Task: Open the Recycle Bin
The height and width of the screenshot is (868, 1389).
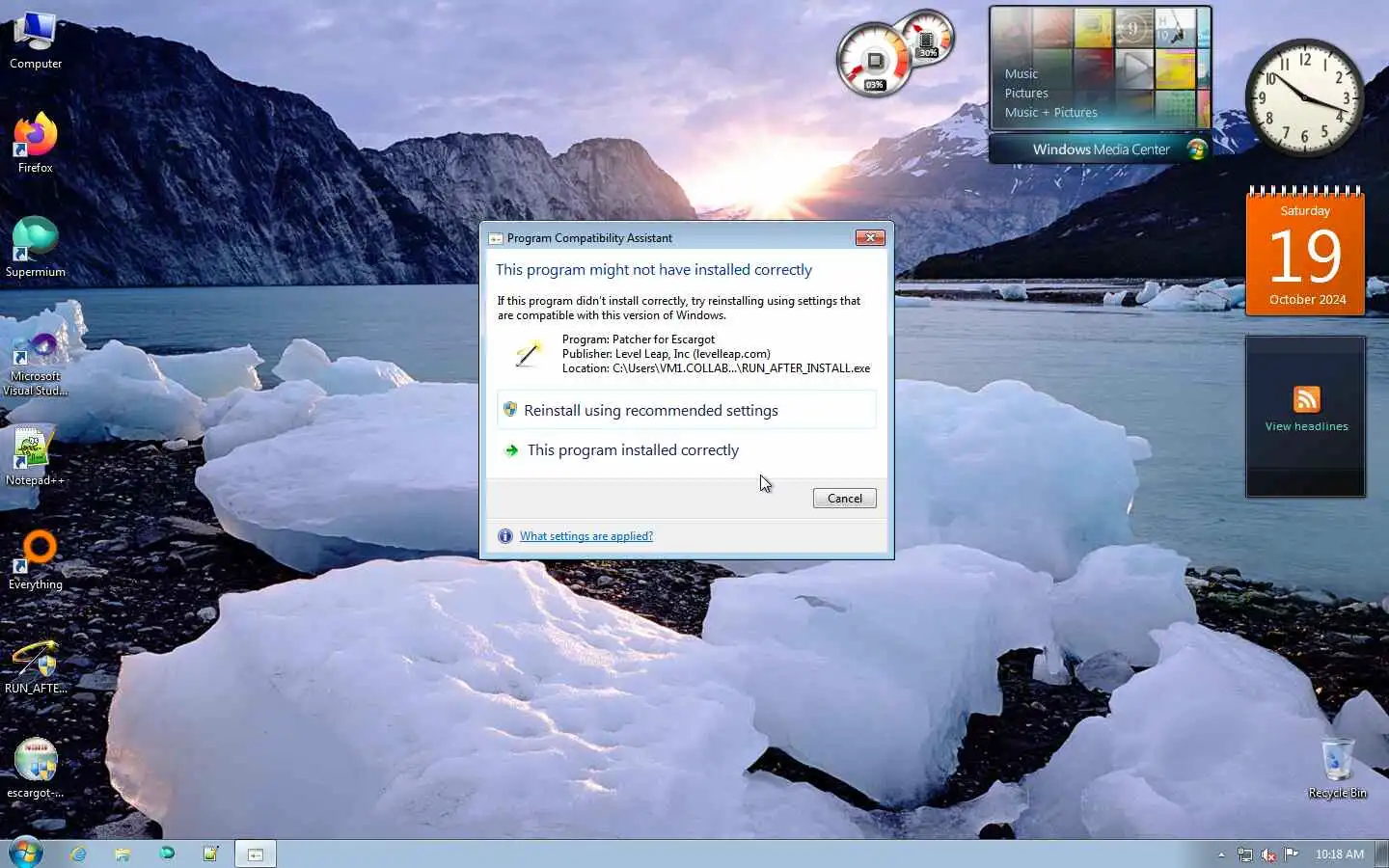Action: (x=1338, y=768)
